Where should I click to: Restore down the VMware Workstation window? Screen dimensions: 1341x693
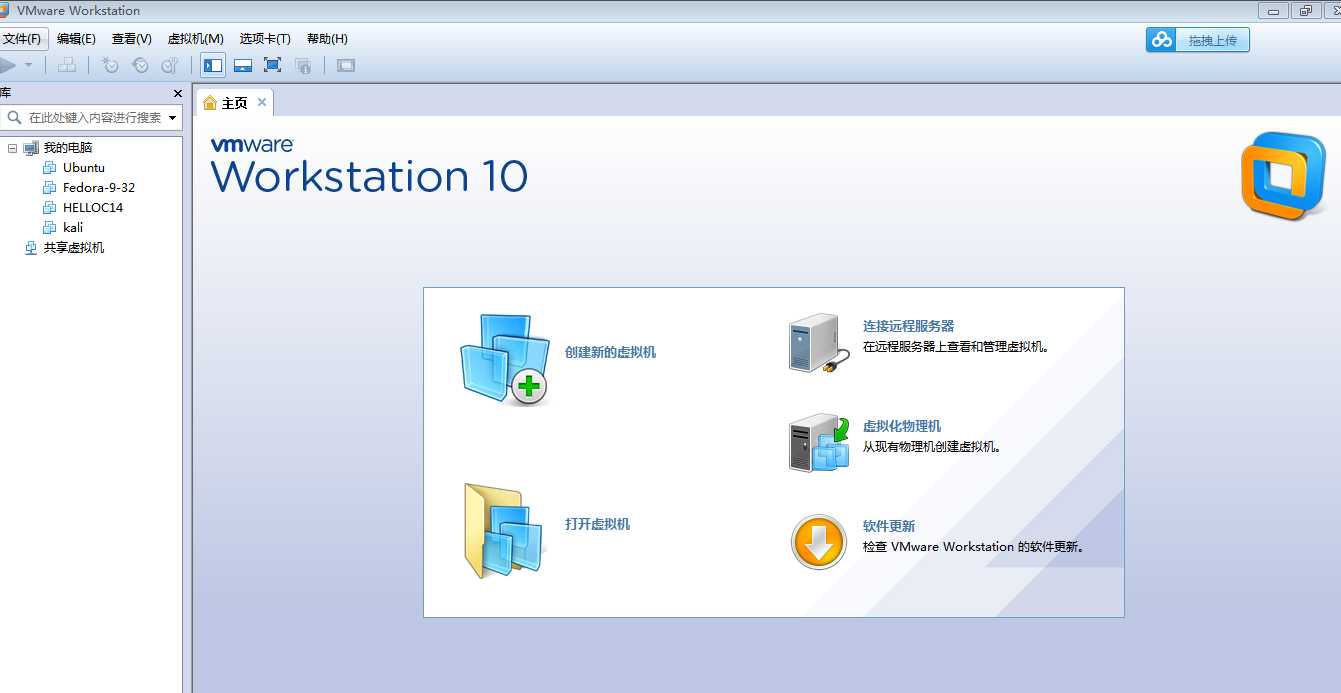click(x=1305, y=10)
